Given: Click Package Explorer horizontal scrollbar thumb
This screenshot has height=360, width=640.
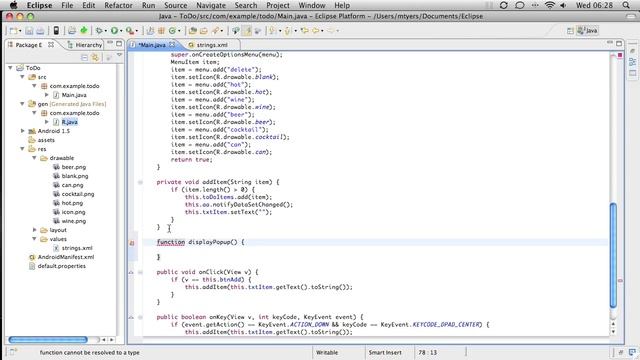Looking at the screenshot, I should (48, 340).
